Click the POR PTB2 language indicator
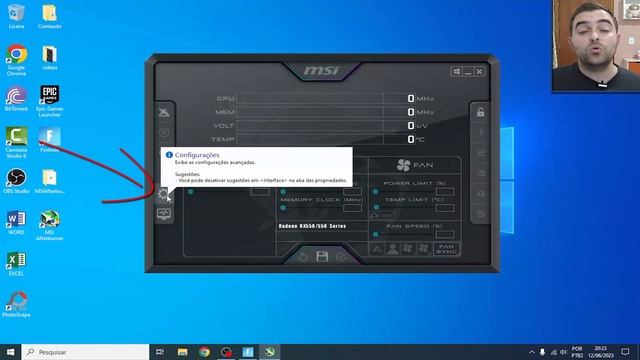This screenshot has height=360, width=640. pyautogui.click(x=577, y=352)
